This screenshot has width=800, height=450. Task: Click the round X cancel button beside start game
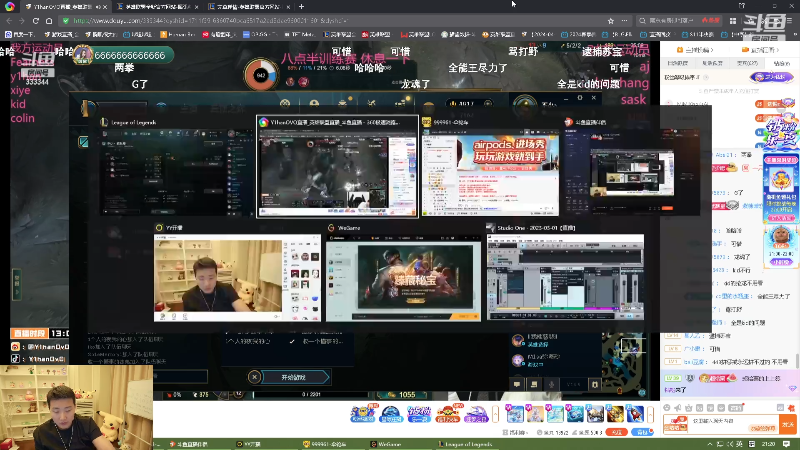(254, 377)
